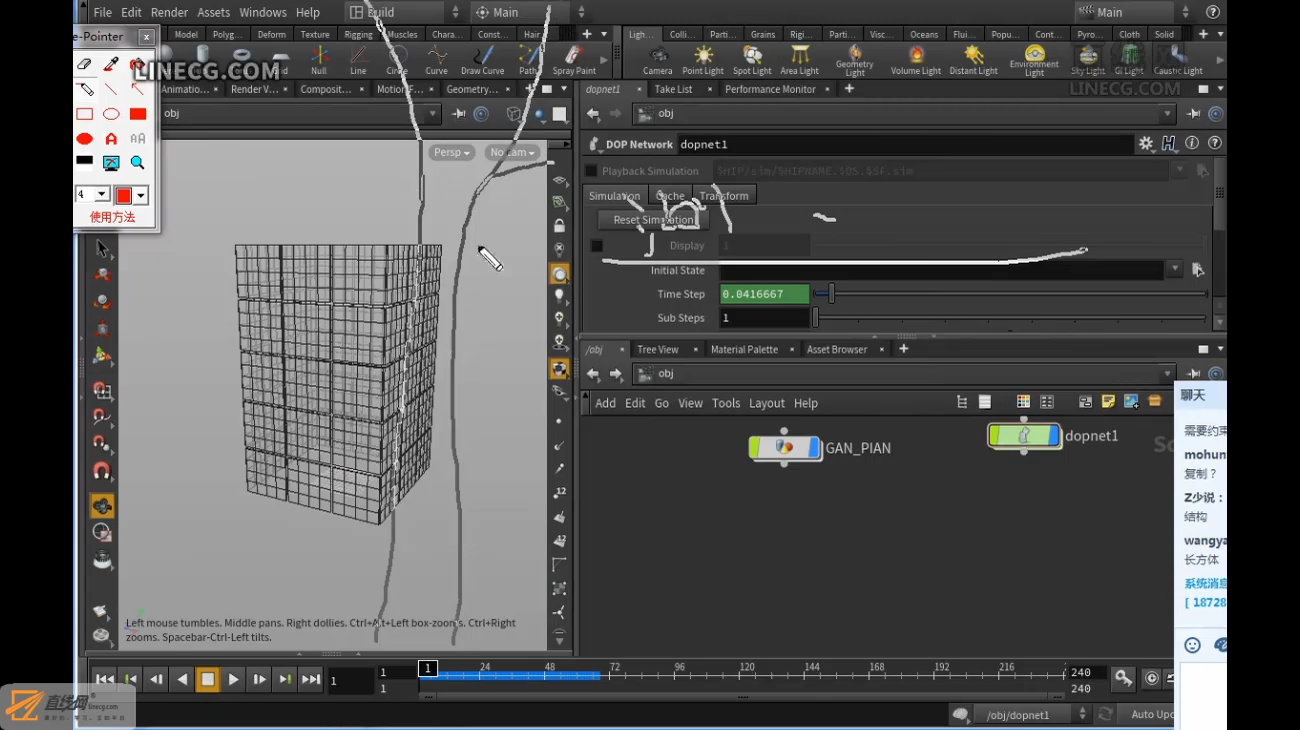The image size is (1300, 730).
Task: Click the e-Pointer magnifier tool
Action: pyautogui.click(x=137, y=162)
